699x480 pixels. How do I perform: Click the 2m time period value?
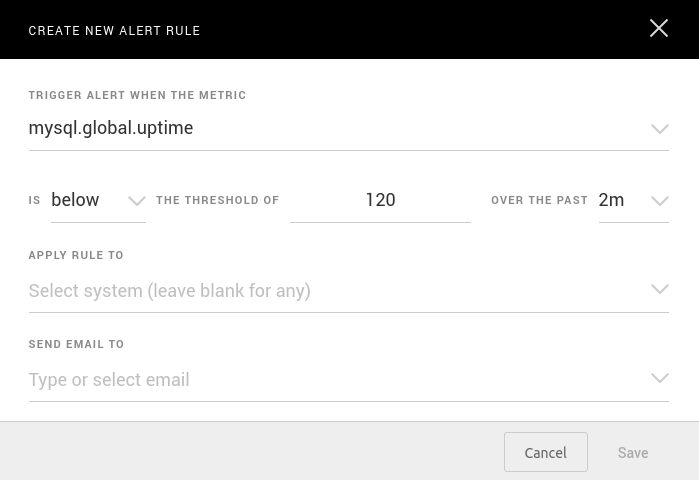(x=611, y=200)
